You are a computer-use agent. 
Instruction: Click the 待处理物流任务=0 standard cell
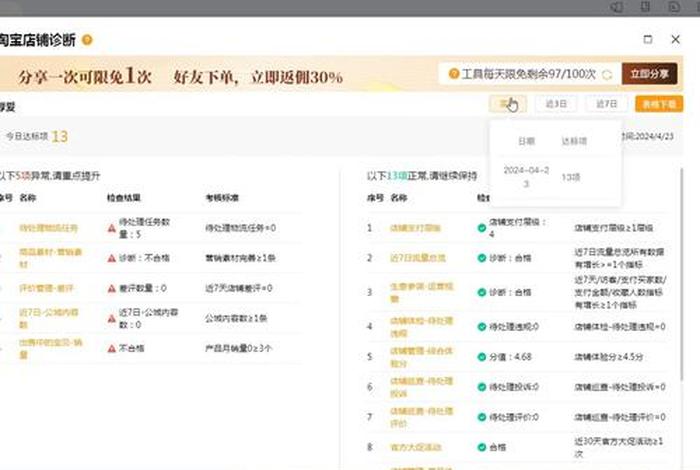tap(241, 228)
